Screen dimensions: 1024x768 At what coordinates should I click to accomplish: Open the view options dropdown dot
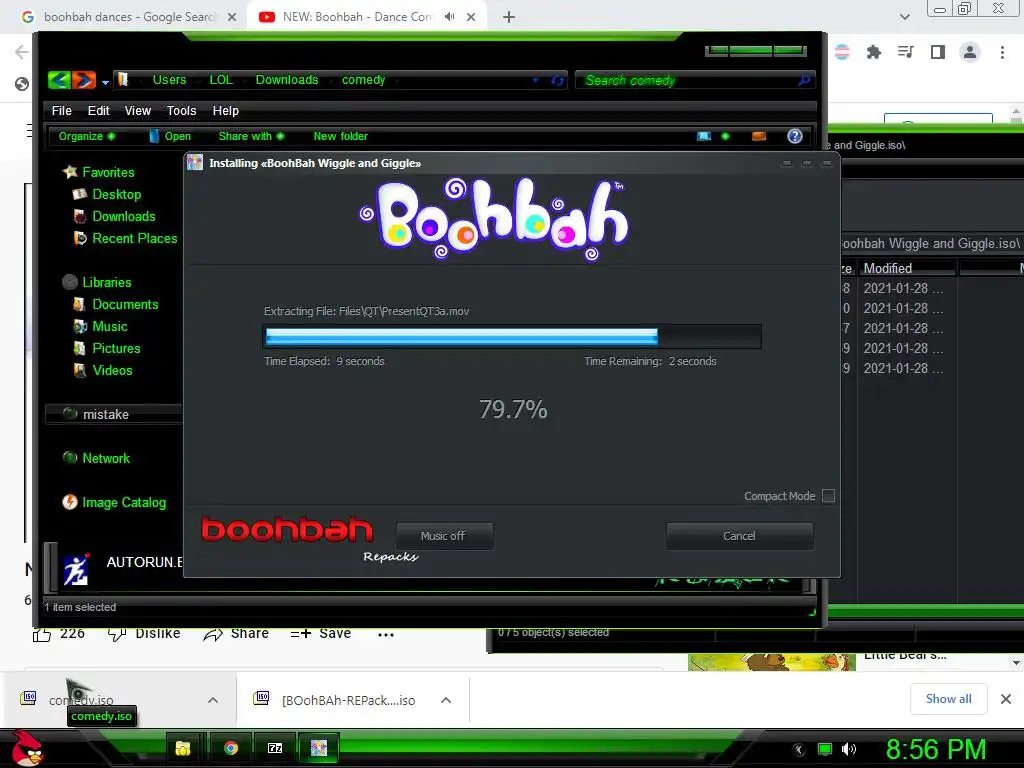click(x=725, y=136)
